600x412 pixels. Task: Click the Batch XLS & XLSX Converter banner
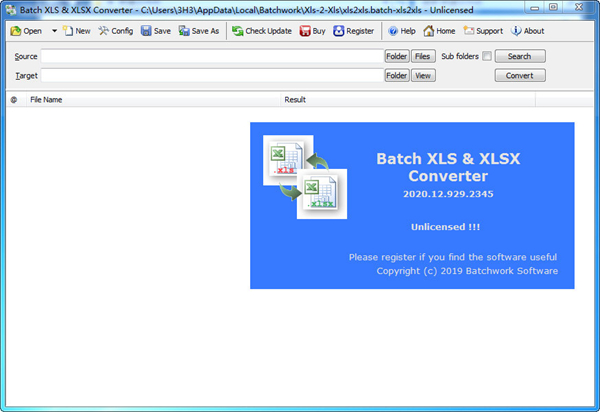412,205
